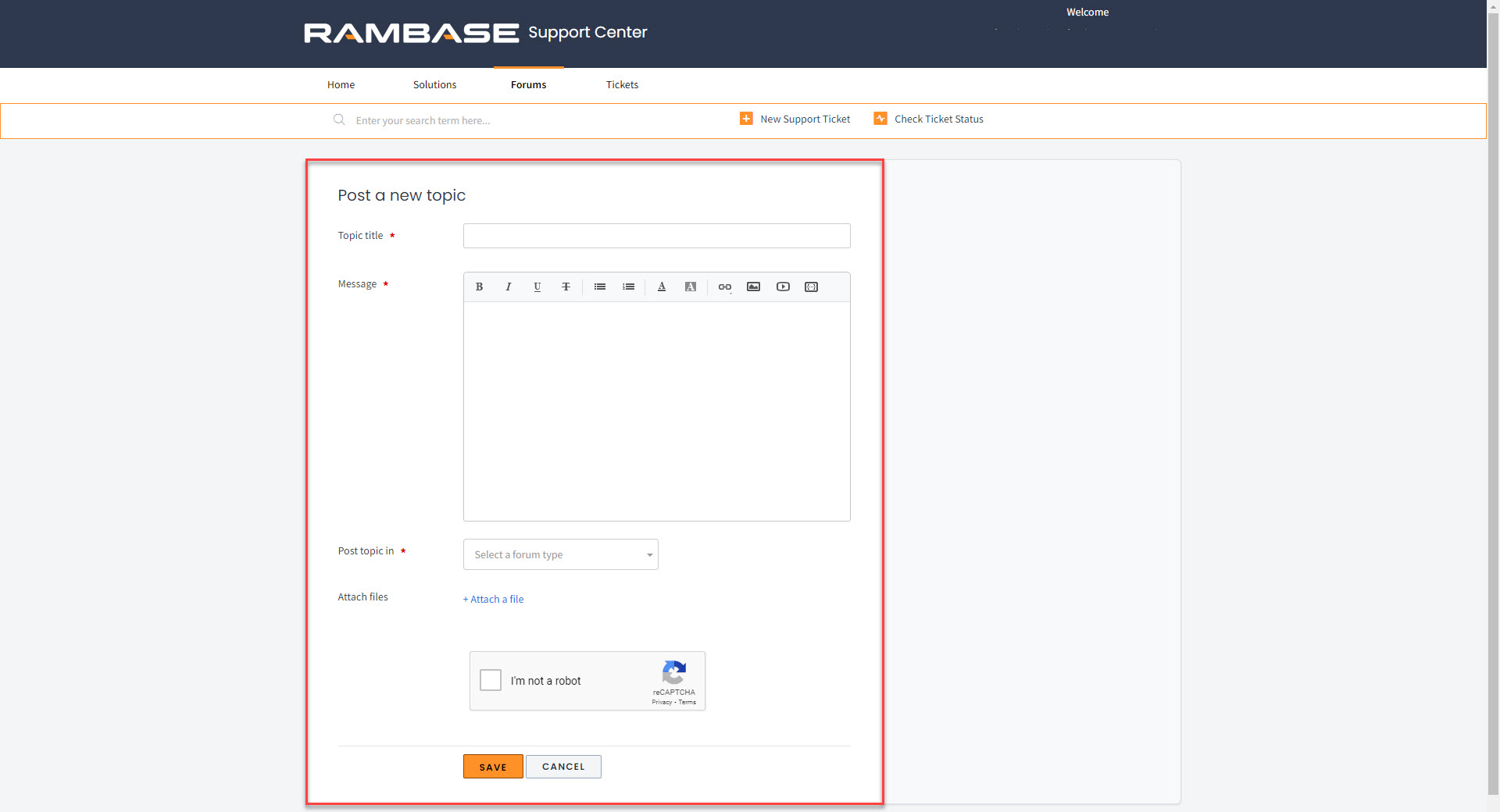
Task: Check the "I'm not a robot" box
Action: coord(491,680)
